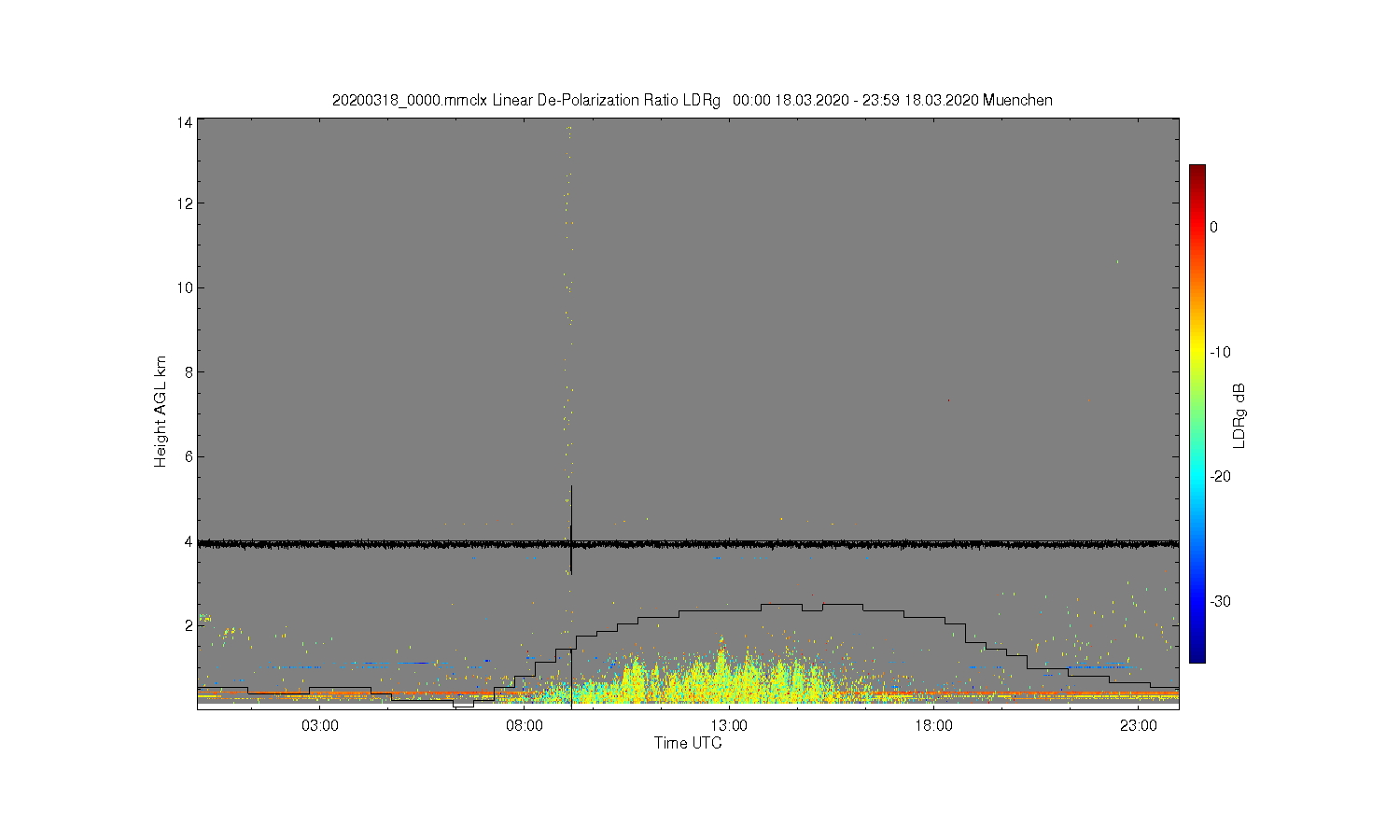
Task: Click the 2 km height tick label
Action: point(189,625)
